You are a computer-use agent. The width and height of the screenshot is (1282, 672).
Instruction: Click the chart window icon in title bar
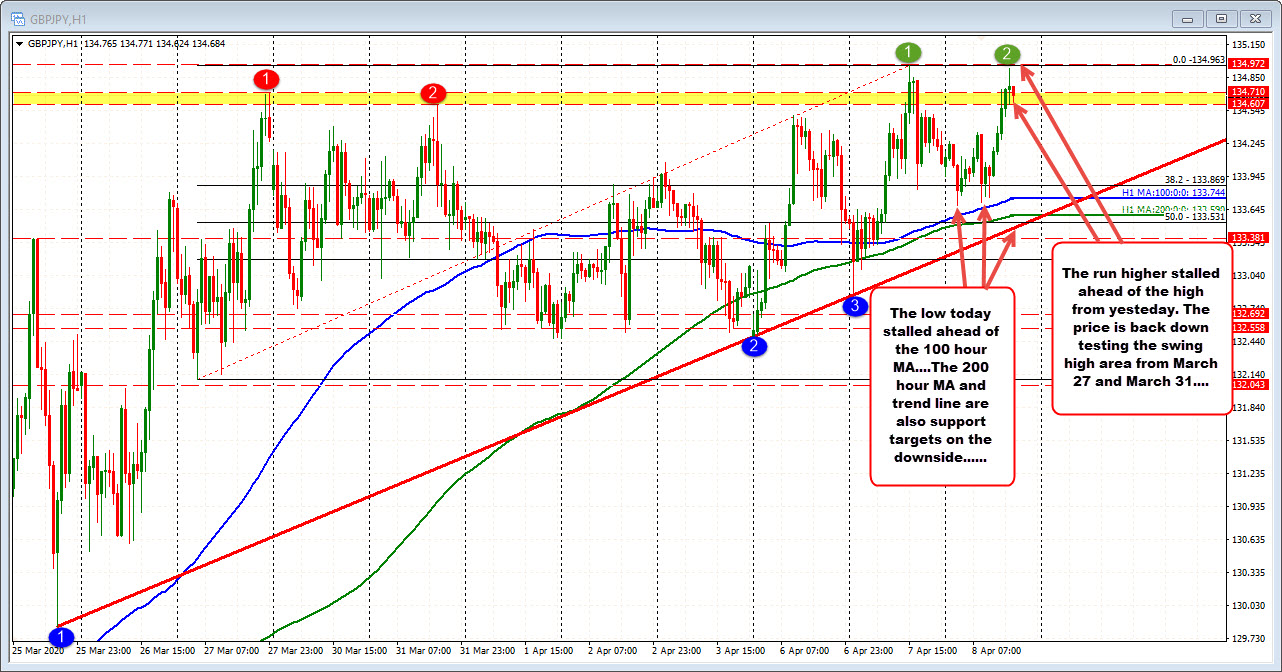[x=16, y=19]
